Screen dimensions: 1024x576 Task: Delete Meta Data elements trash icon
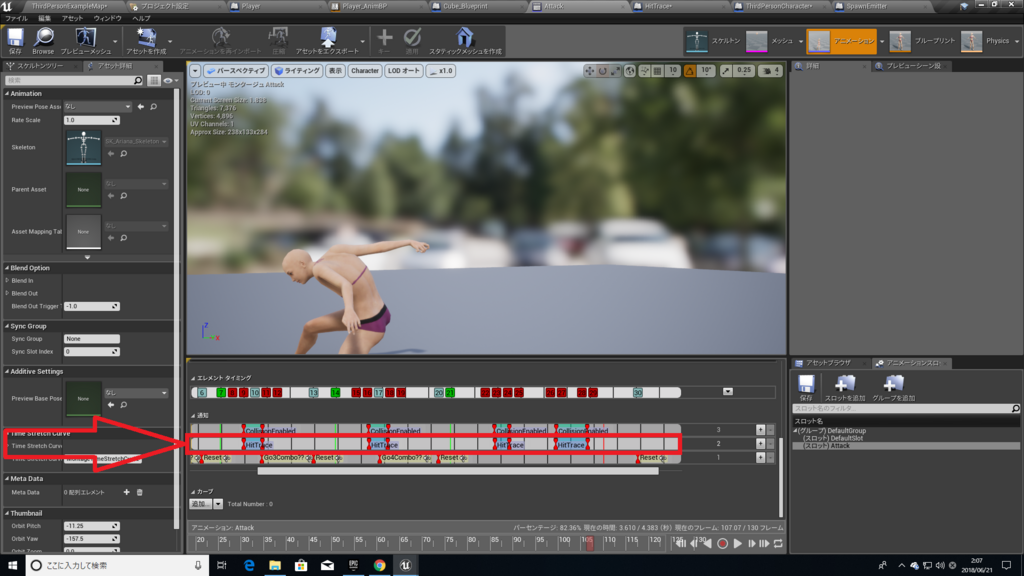[x=140, y=492]
